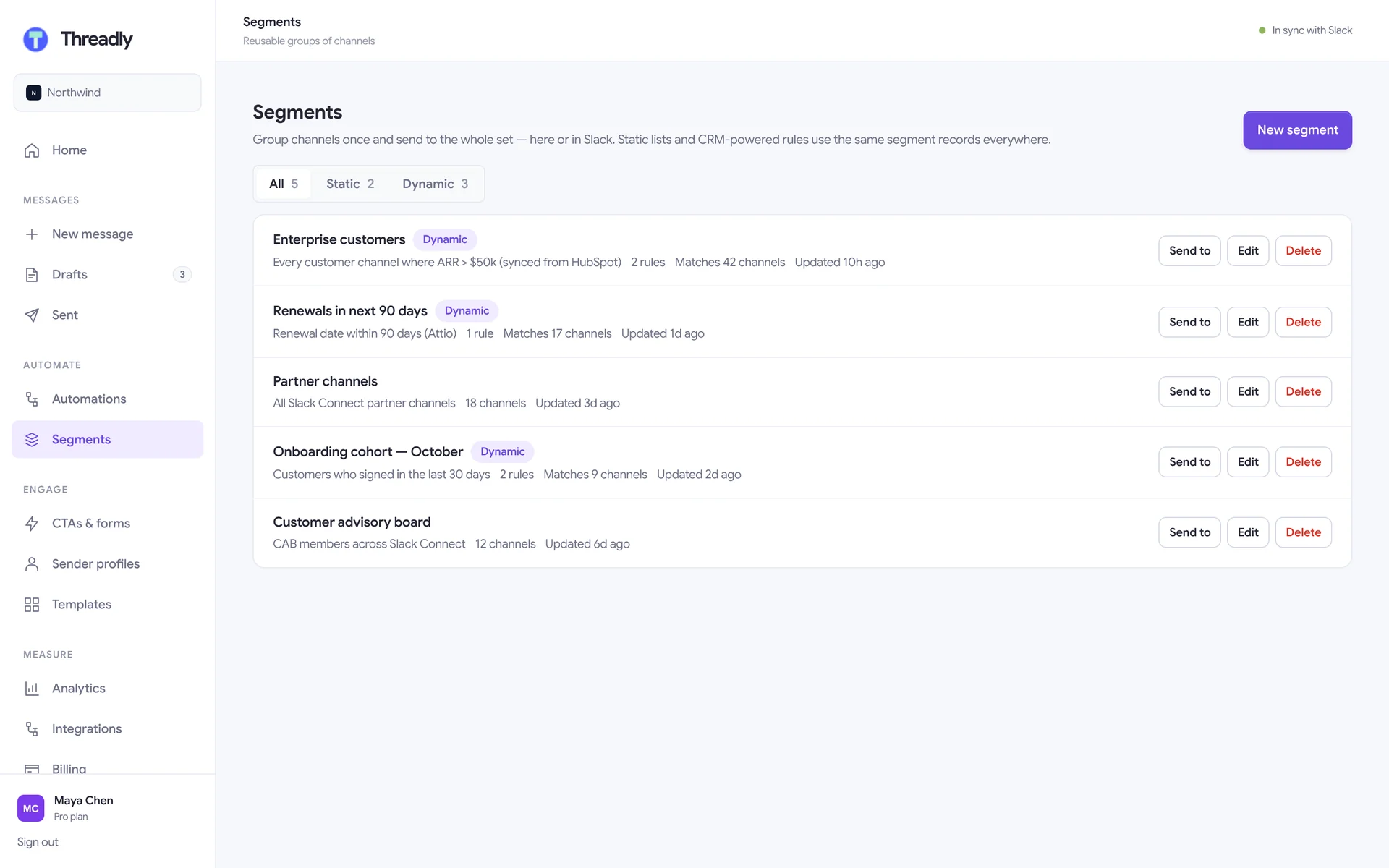Image resolution: width=1389 pixels, height=868 pixels.
Task: Delete the Renewals in next 90 days segment
Action: pyautogui.click(x=1303, y=322)
